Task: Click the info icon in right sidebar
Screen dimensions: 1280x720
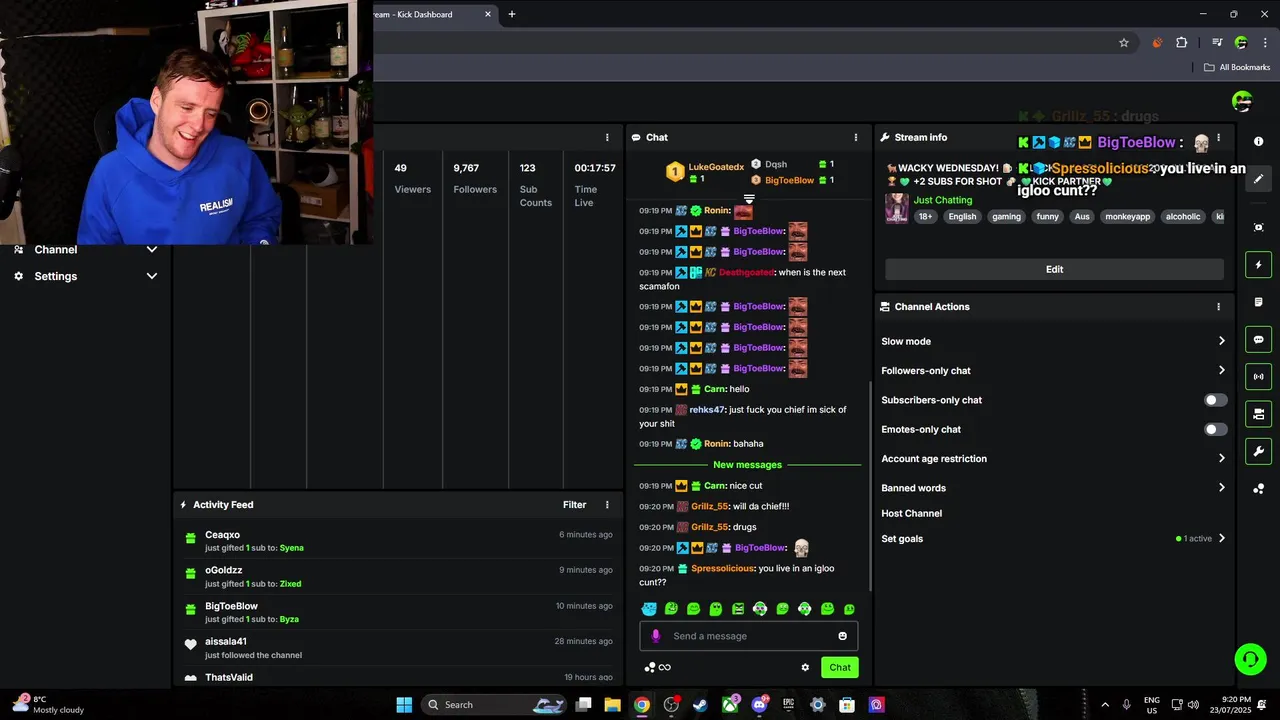Action: (x=1258, y=142)
